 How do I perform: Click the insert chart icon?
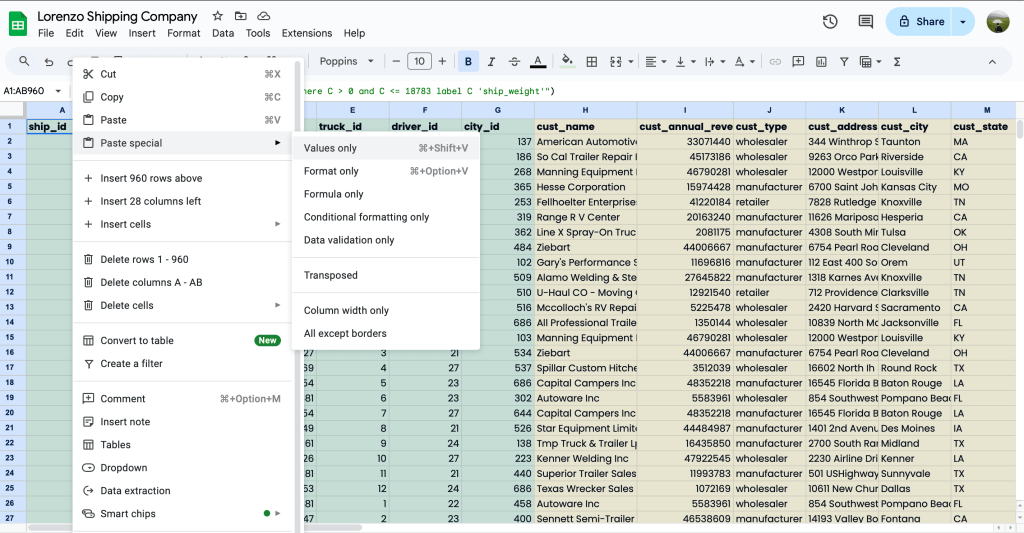(820, 61)
